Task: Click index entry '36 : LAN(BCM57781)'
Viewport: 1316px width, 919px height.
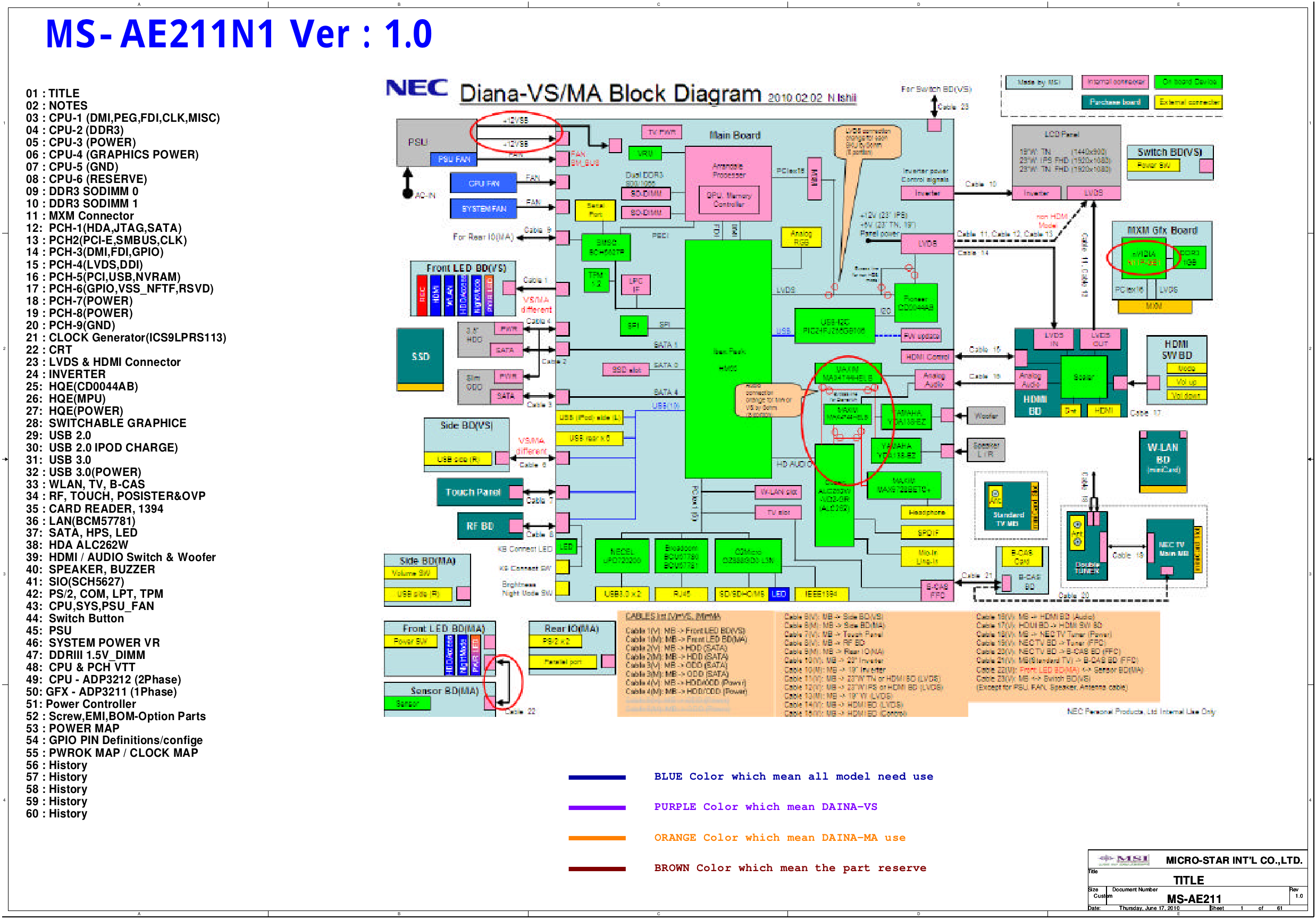Action: (x=81, y=521)
